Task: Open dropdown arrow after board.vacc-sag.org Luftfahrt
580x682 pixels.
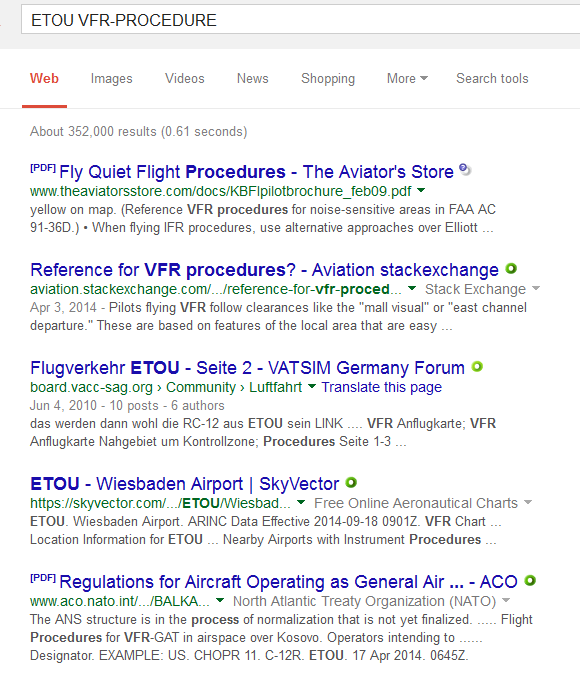Action: pyautogui.click(x=312, y=386)
